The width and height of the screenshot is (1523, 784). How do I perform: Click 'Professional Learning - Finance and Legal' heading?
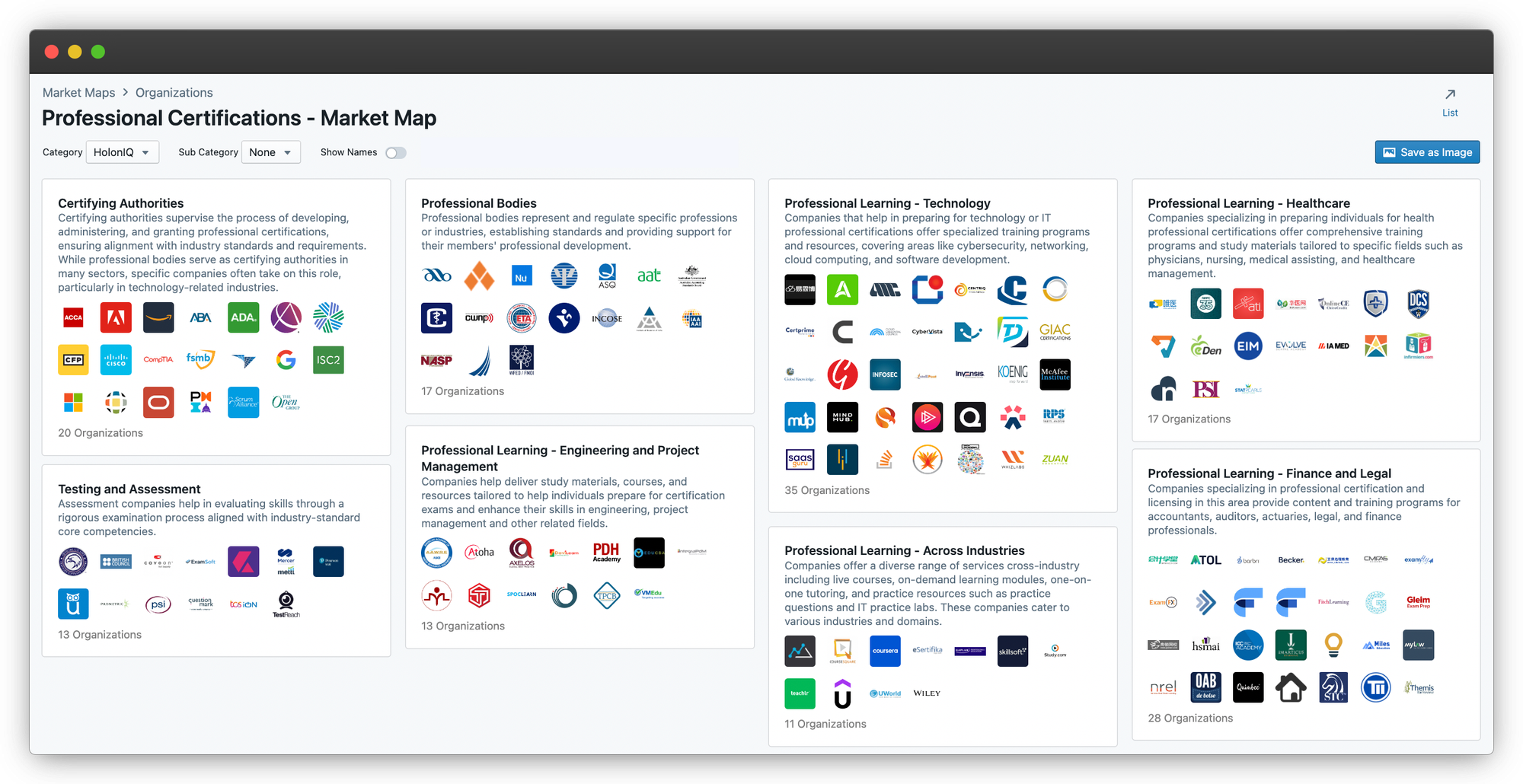click(x=1269, y=473)
